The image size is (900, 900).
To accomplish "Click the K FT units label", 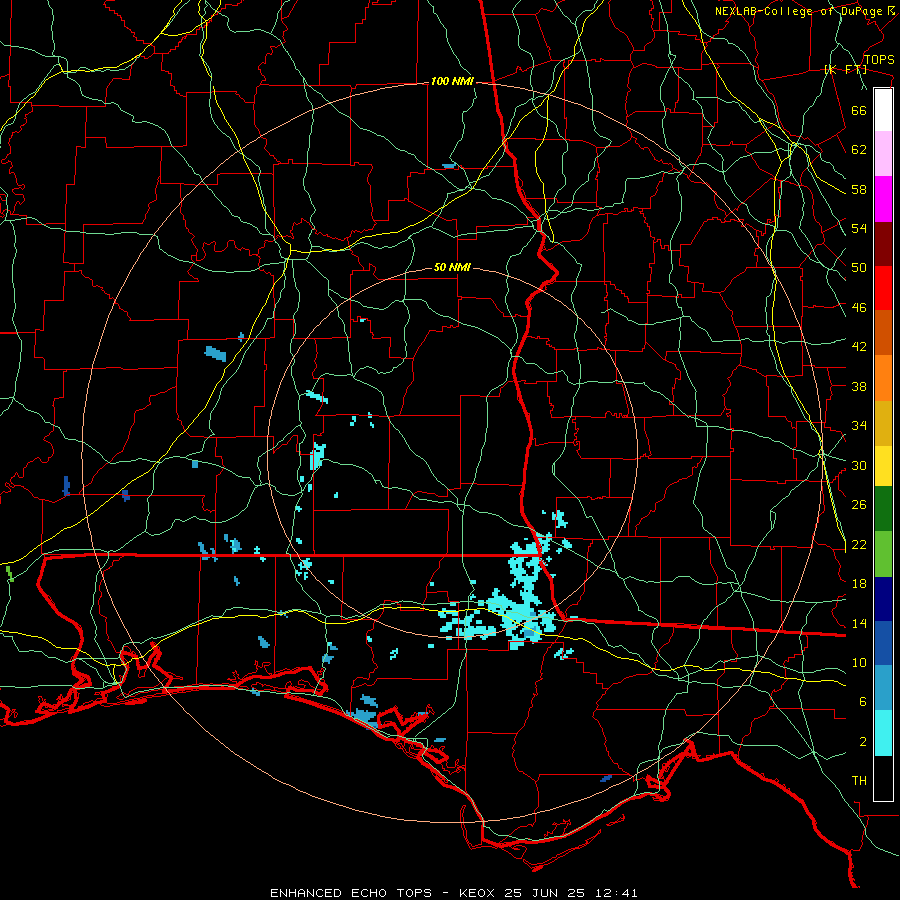I will coord(845,69).
